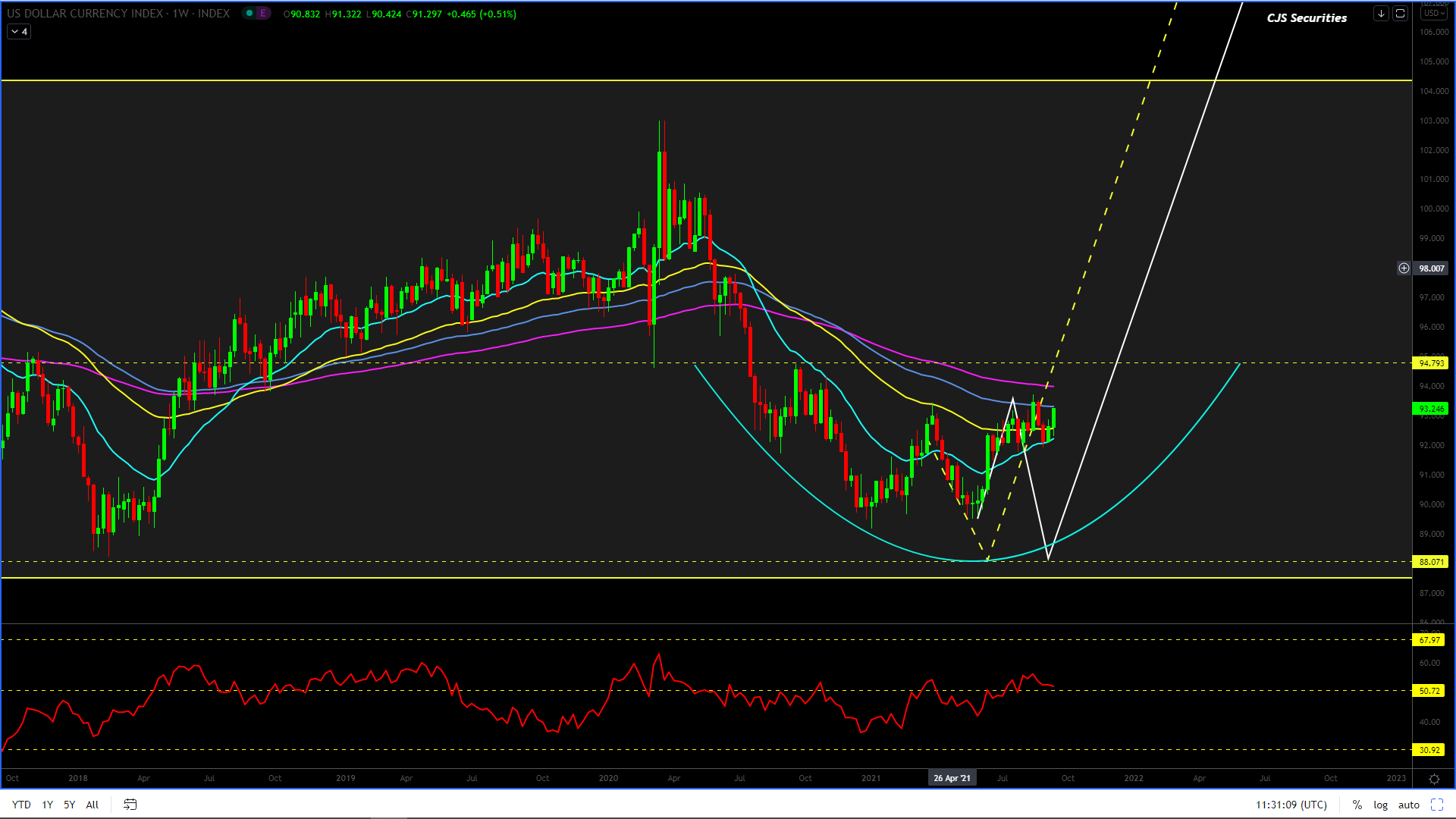The image size is (1456, 819).
Task: Click the All range button
Action: 92,805
